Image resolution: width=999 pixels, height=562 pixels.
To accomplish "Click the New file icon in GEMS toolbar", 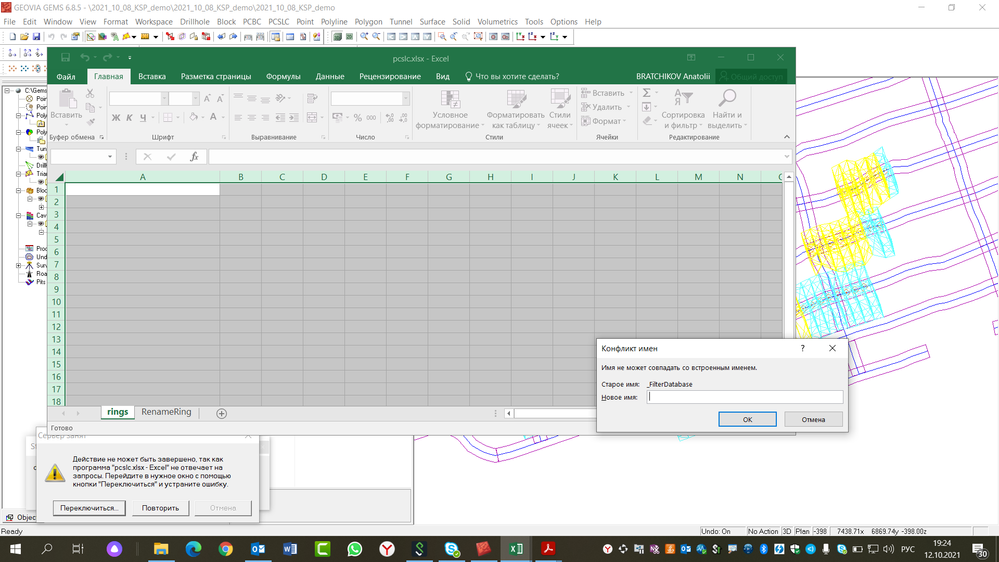I will (x=12, y=37).
